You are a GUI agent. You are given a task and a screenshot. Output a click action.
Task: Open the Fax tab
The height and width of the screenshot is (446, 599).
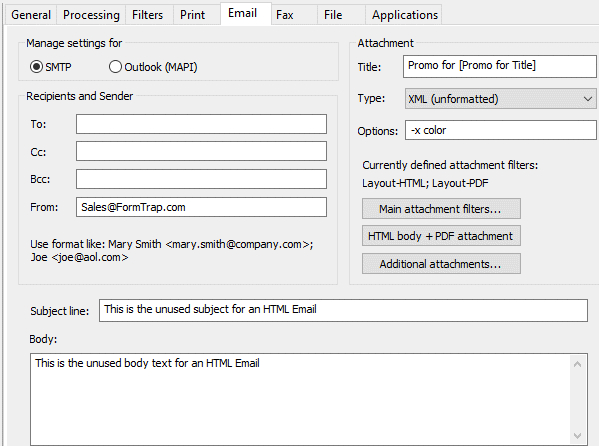click(285, 15)
